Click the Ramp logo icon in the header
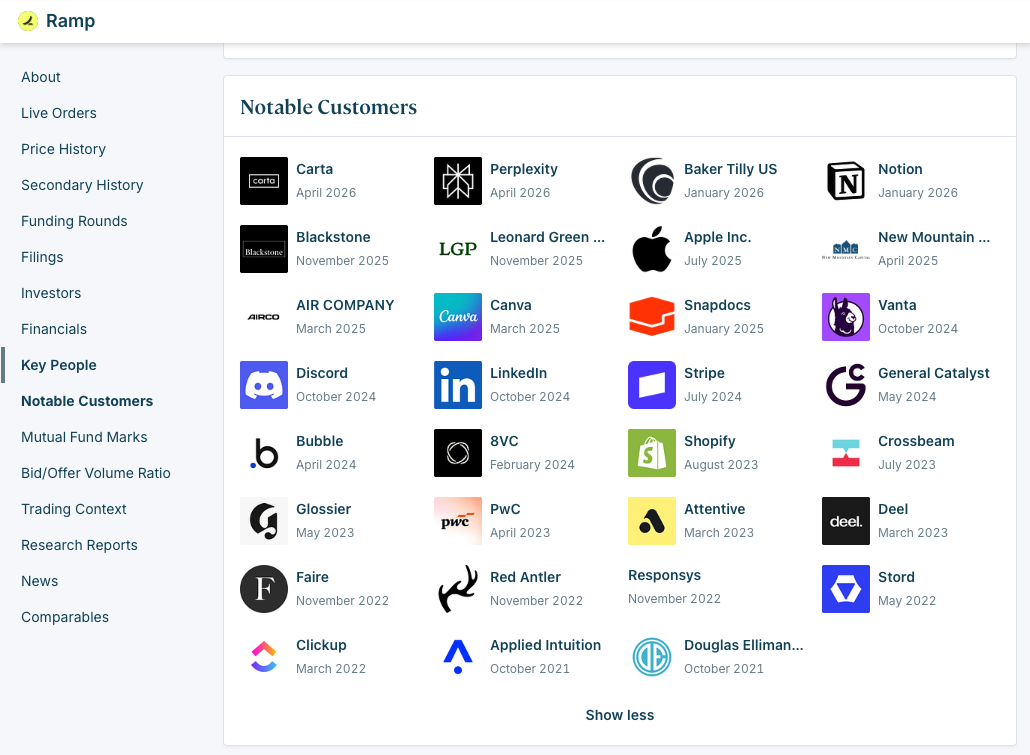The image size is (1030, 755). click(x=28, y=21)
